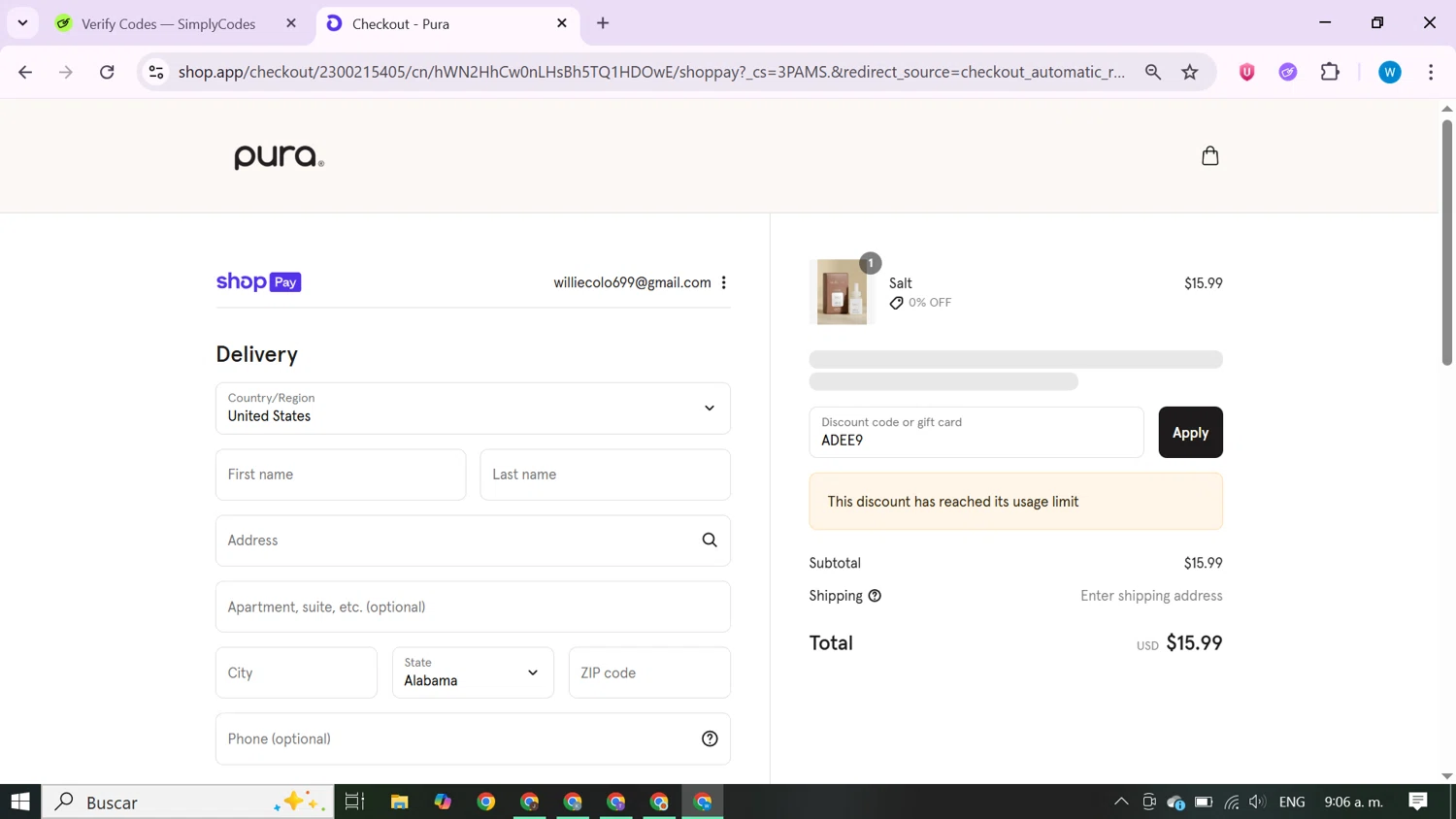1456x819 pixels.
Task: Apply the discount code
Action: tap(1190, 432)
